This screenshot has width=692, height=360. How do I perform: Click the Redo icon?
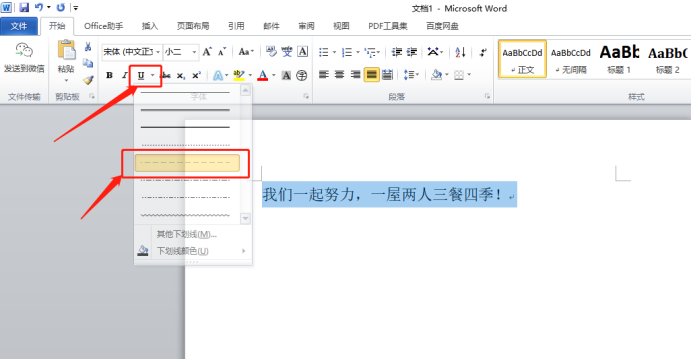tap(61, 8)
